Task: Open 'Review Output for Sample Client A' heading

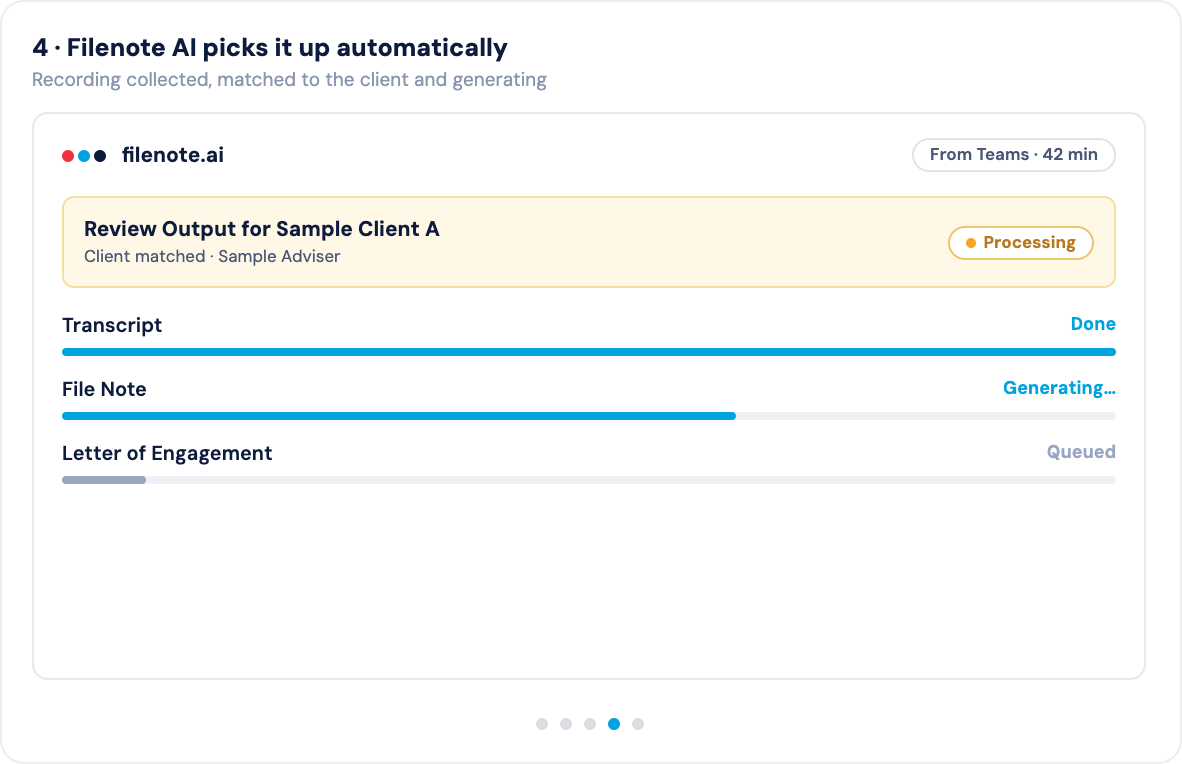Action: [262, 229]
